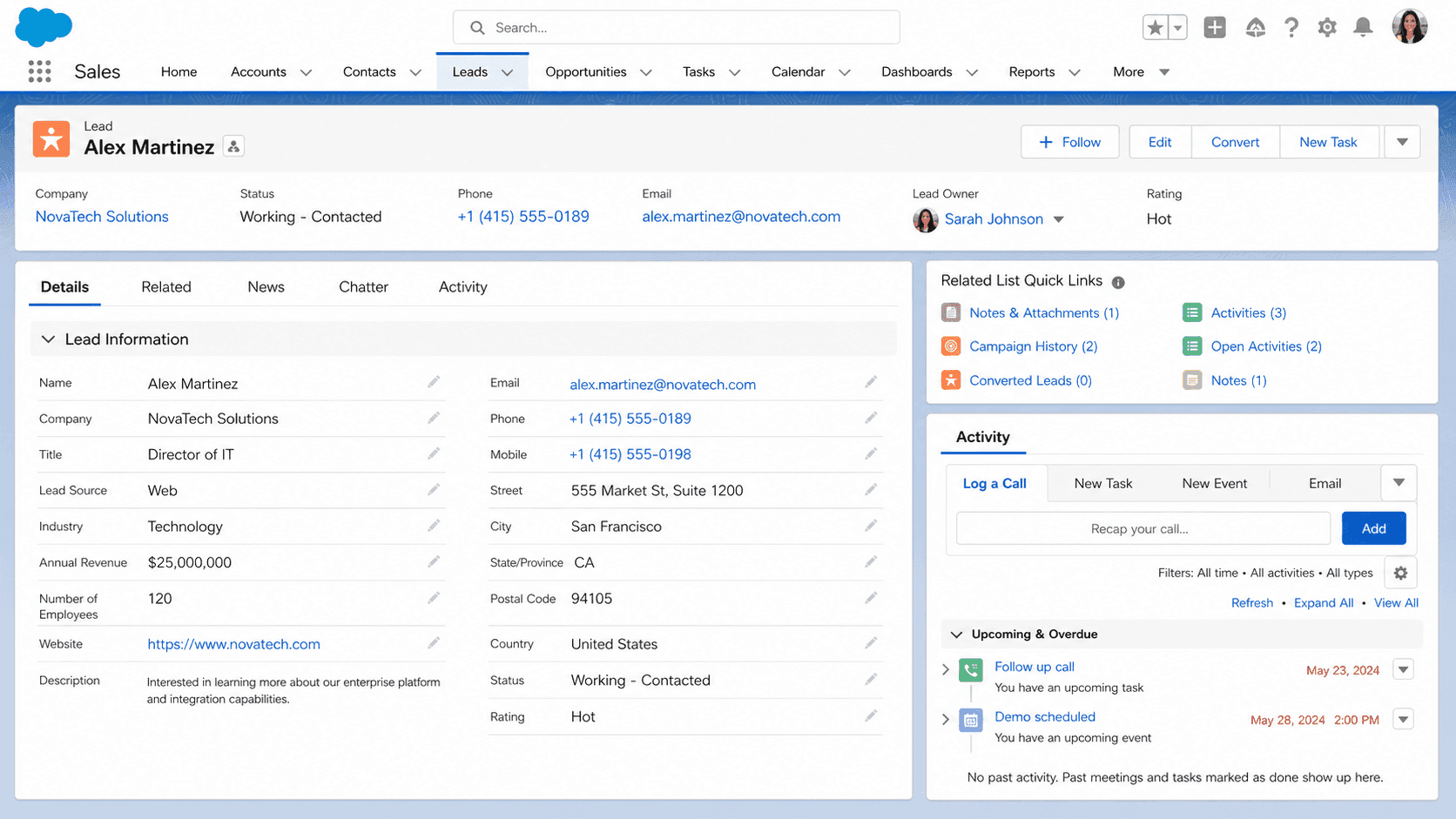Click the Convert button

1235,142
